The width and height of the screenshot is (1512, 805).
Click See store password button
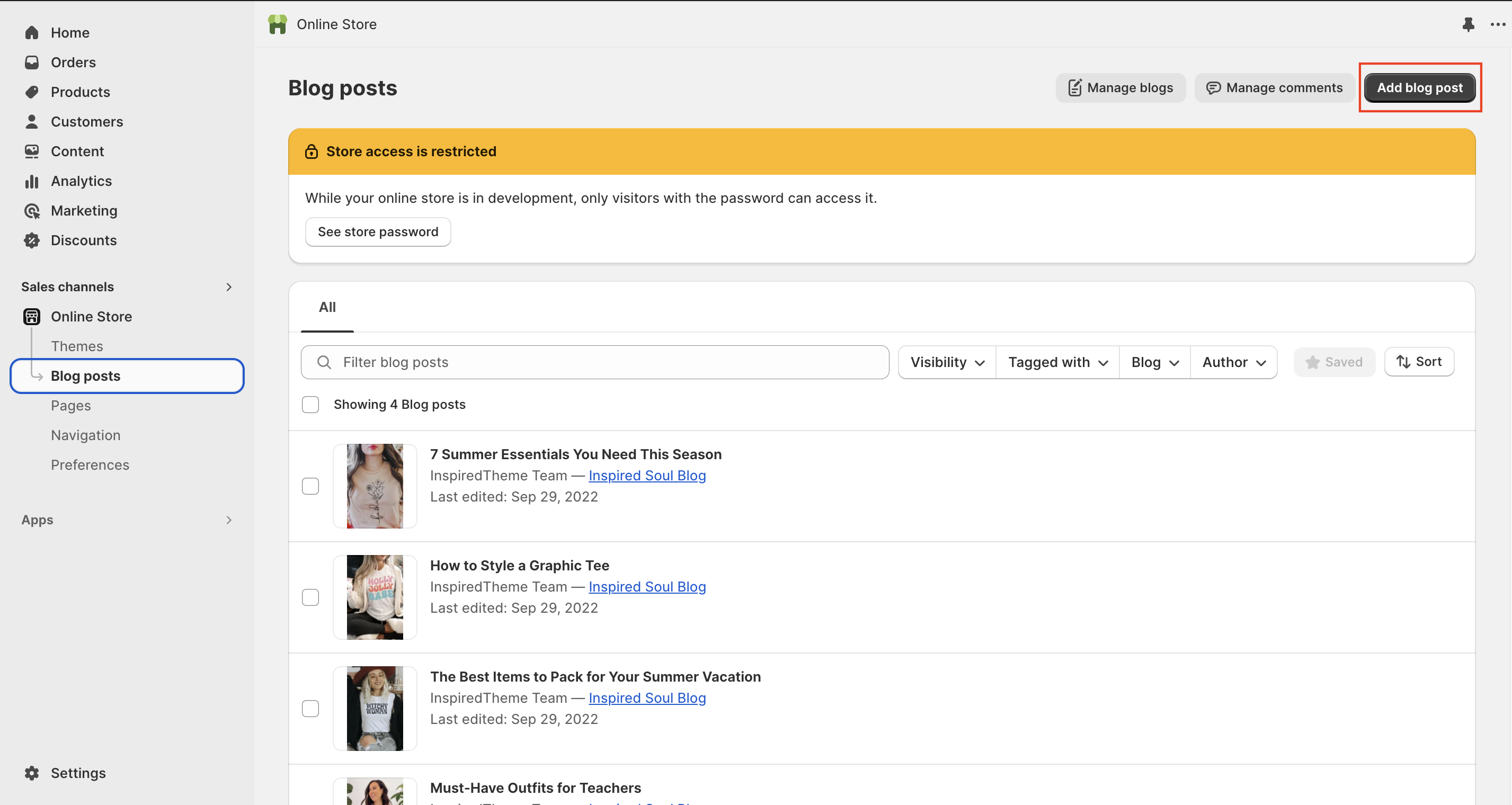point(377,232)
